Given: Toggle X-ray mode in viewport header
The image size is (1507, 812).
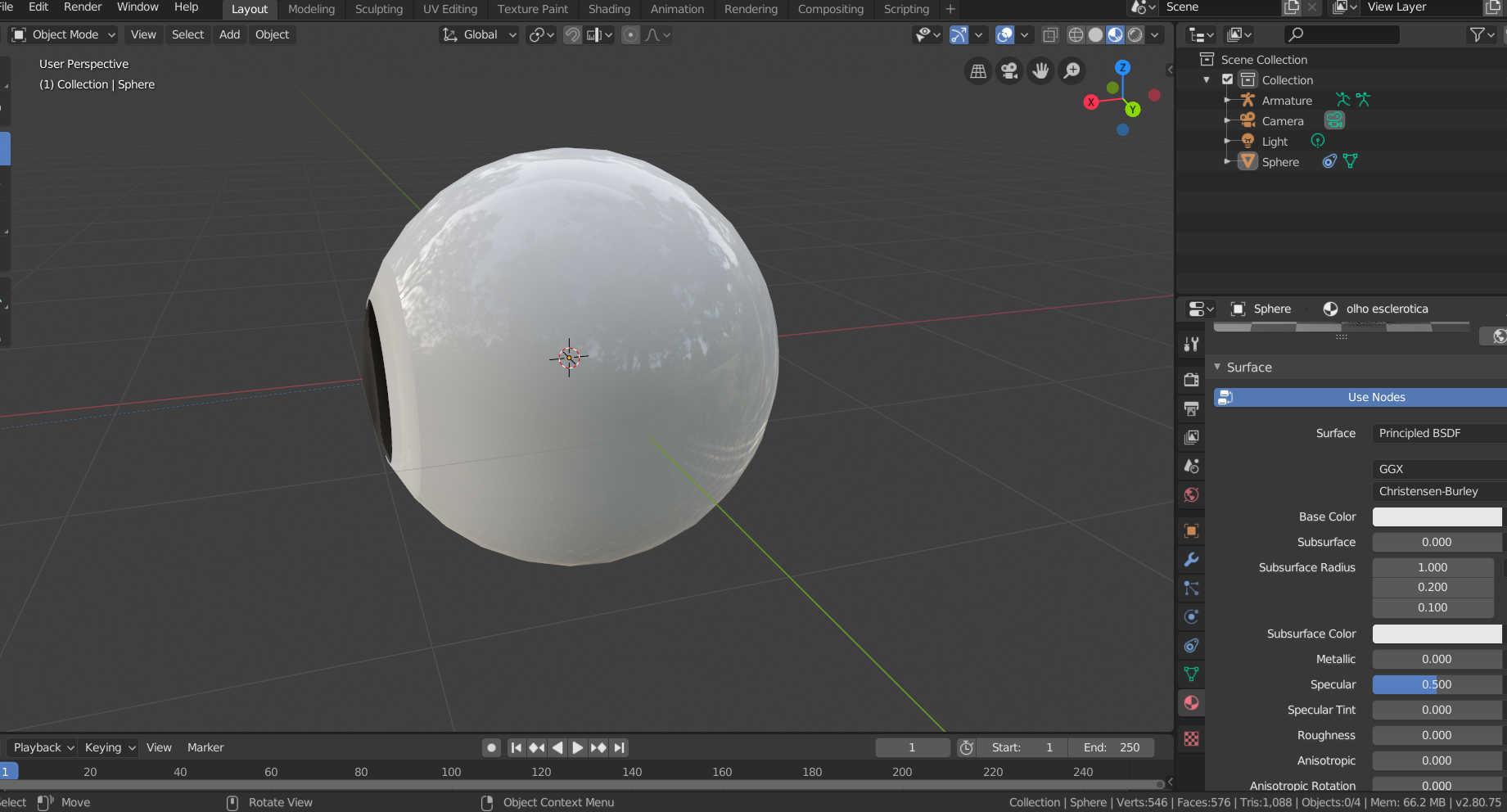Looking at the screenshot, I should click(x=1050, y=34).
